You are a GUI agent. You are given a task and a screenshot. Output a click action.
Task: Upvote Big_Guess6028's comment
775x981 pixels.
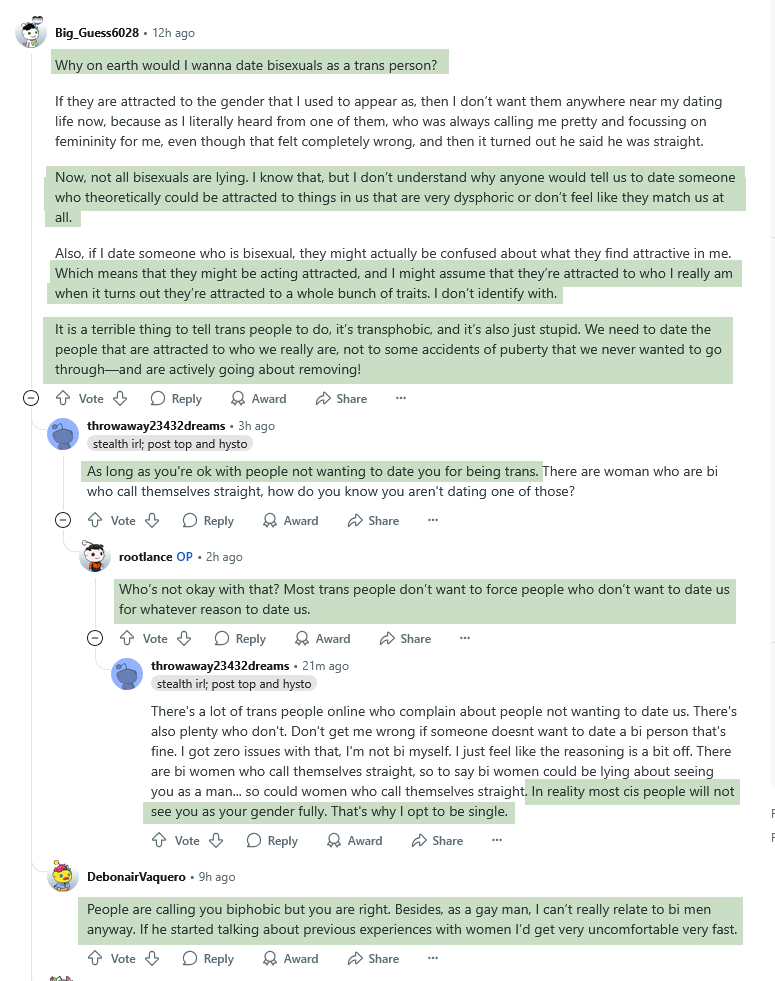62,398
